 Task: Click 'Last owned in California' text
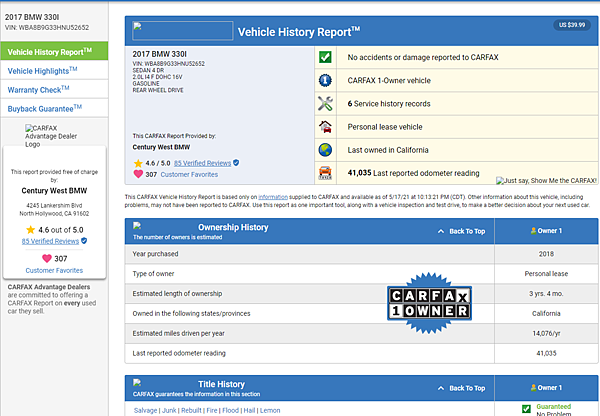pyautogui.click(x=388, y=150)
